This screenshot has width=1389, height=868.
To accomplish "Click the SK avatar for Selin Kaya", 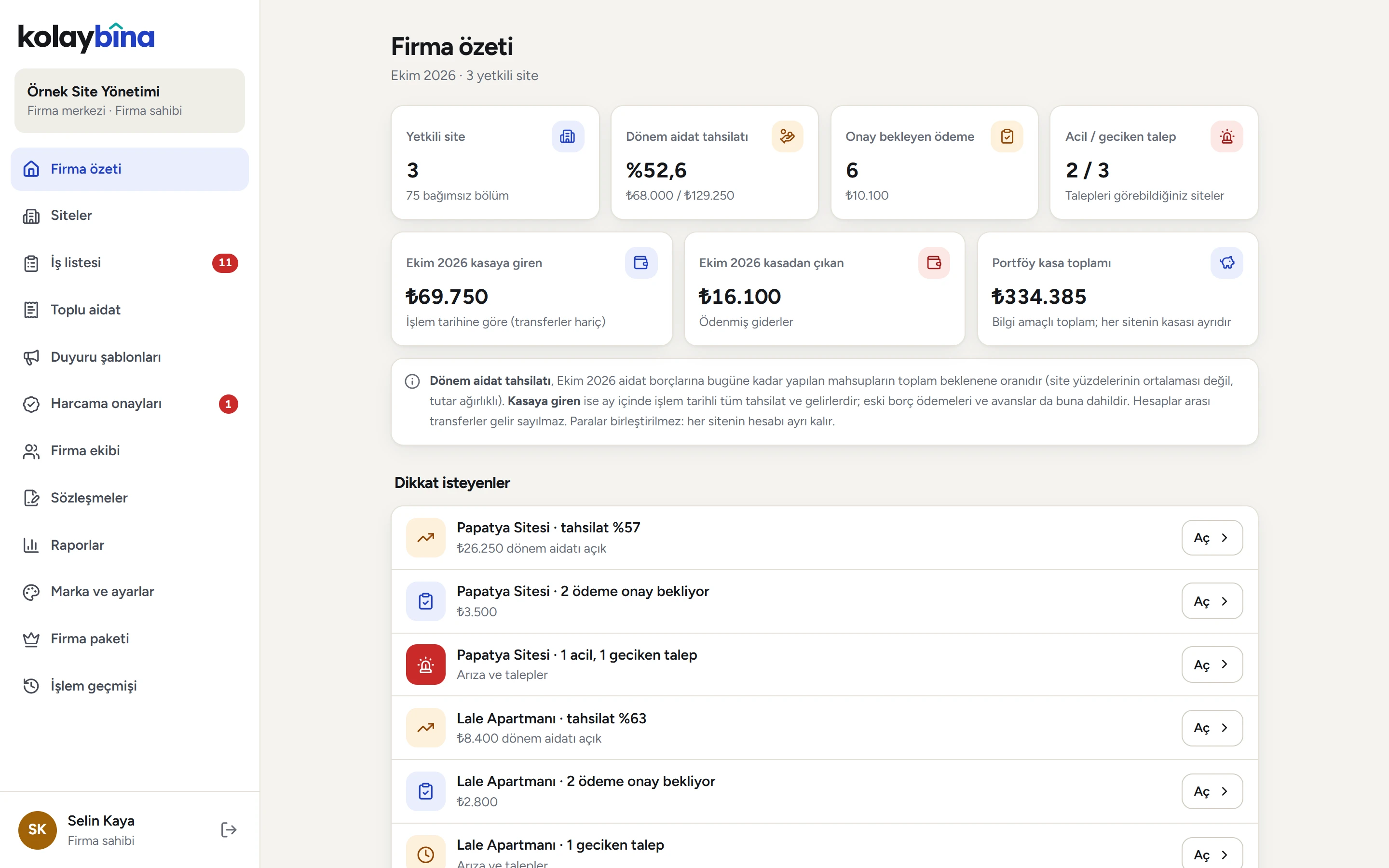I will pyautogui.click(x=37, y=829).
